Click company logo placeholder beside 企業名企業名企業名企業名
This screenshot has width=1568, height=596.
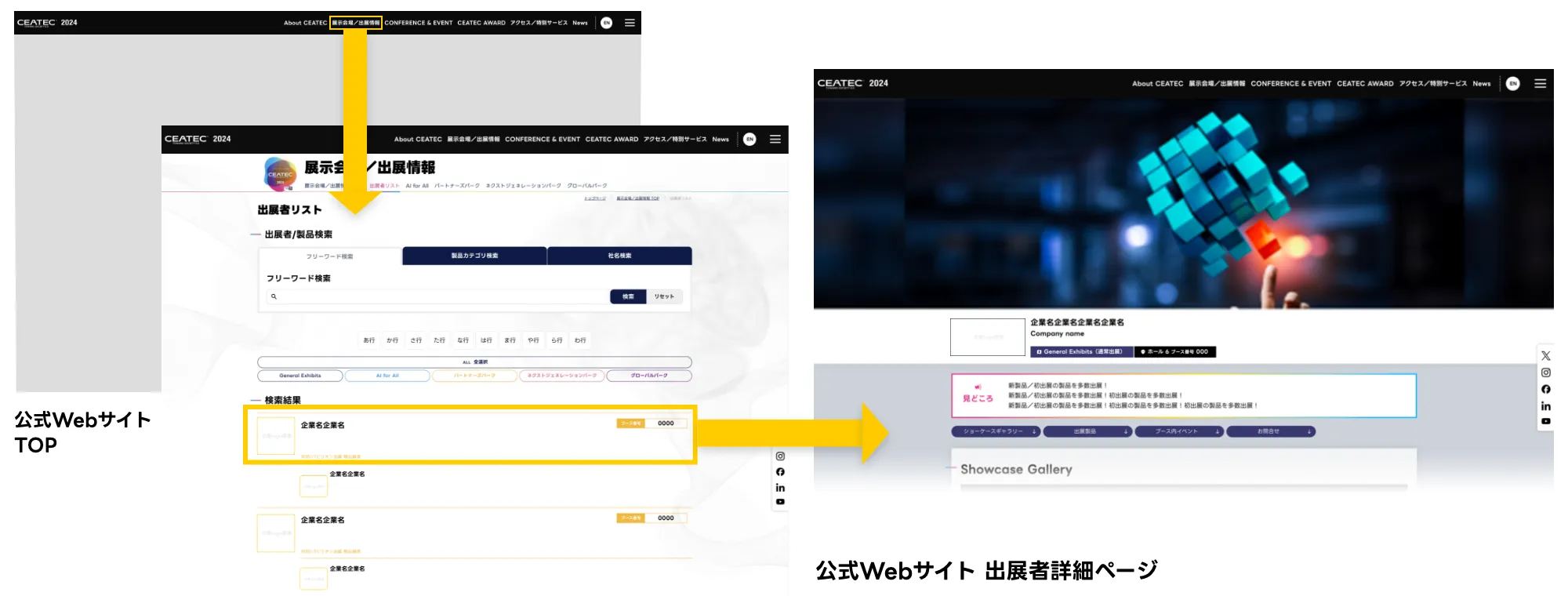click(x=988, y=337)
